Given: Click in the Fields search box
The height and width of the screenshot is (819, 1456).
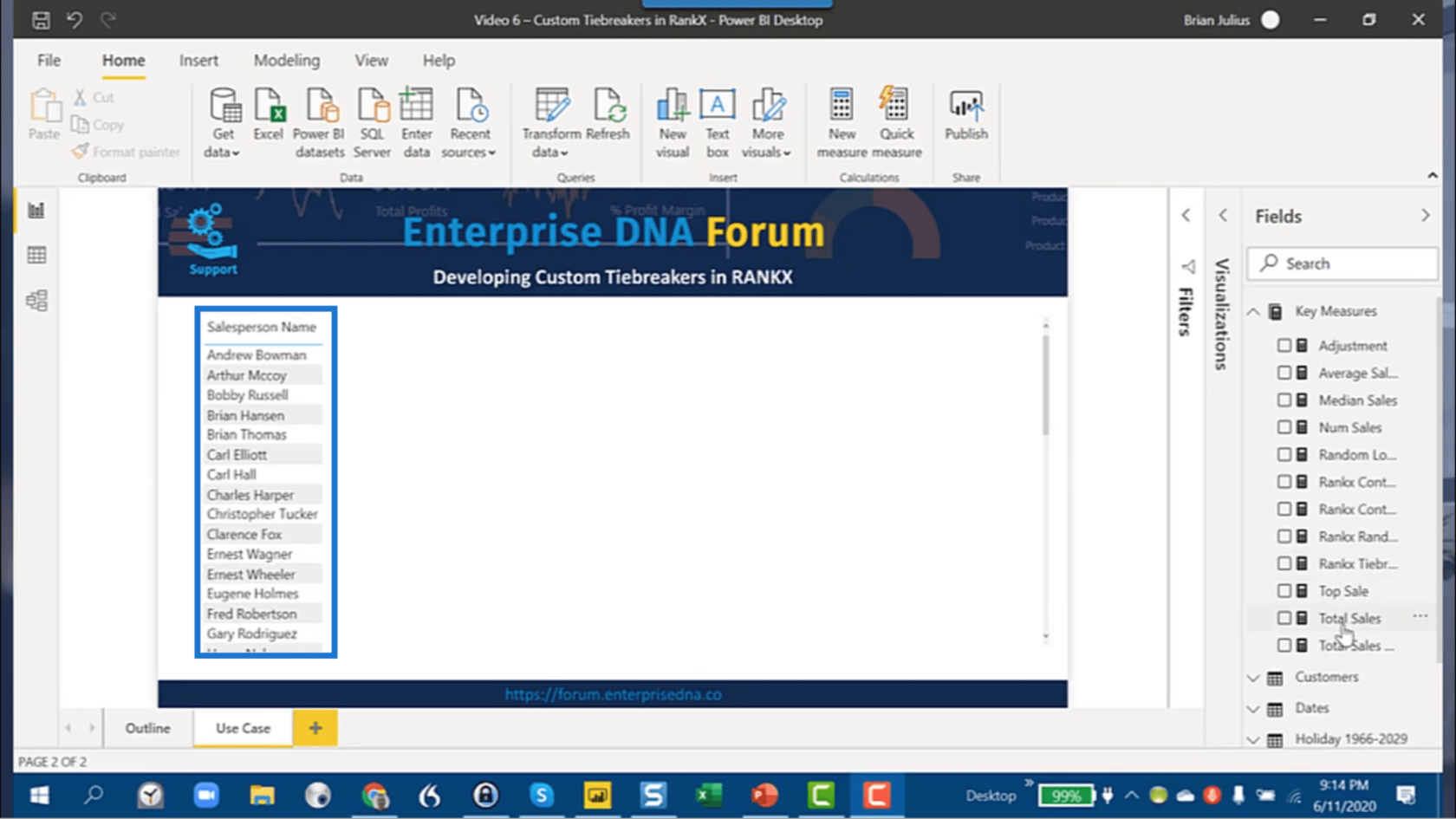Looking at the screenshot, I should pyautogui.click(x=1342, y=263).
